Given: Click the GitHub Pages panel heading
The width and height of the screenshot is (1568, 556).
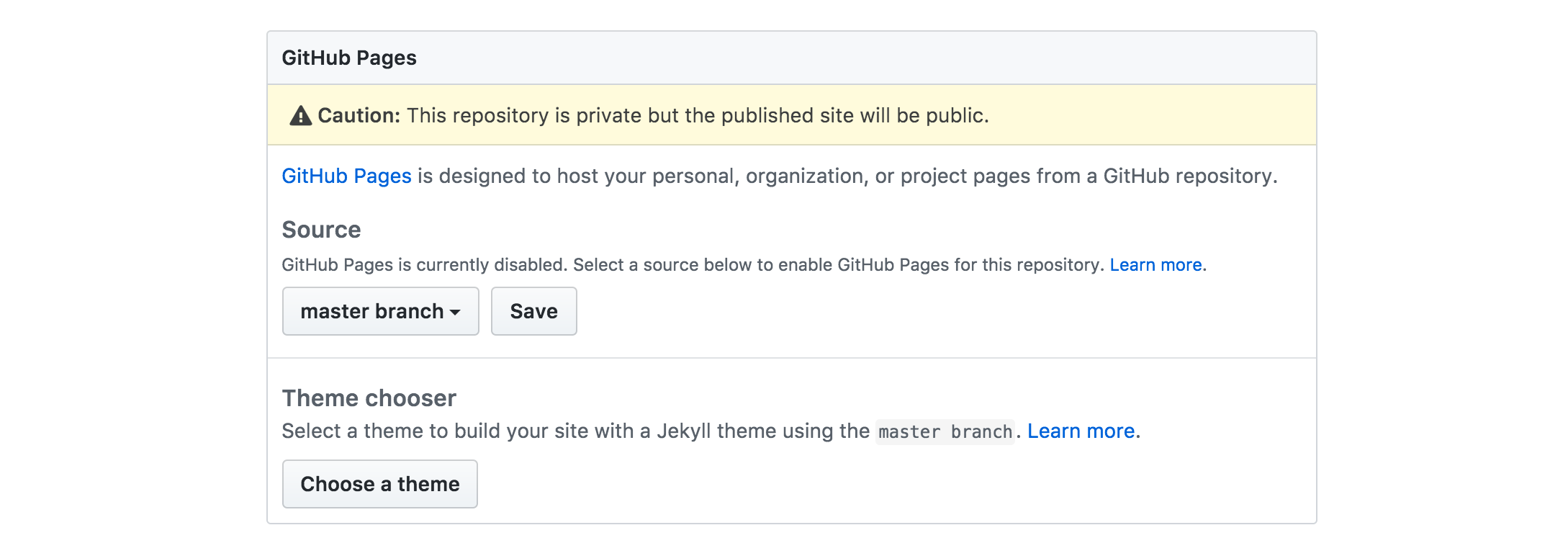Looking at the screenshot, I should pyautogui.click(x=349, y=58).
